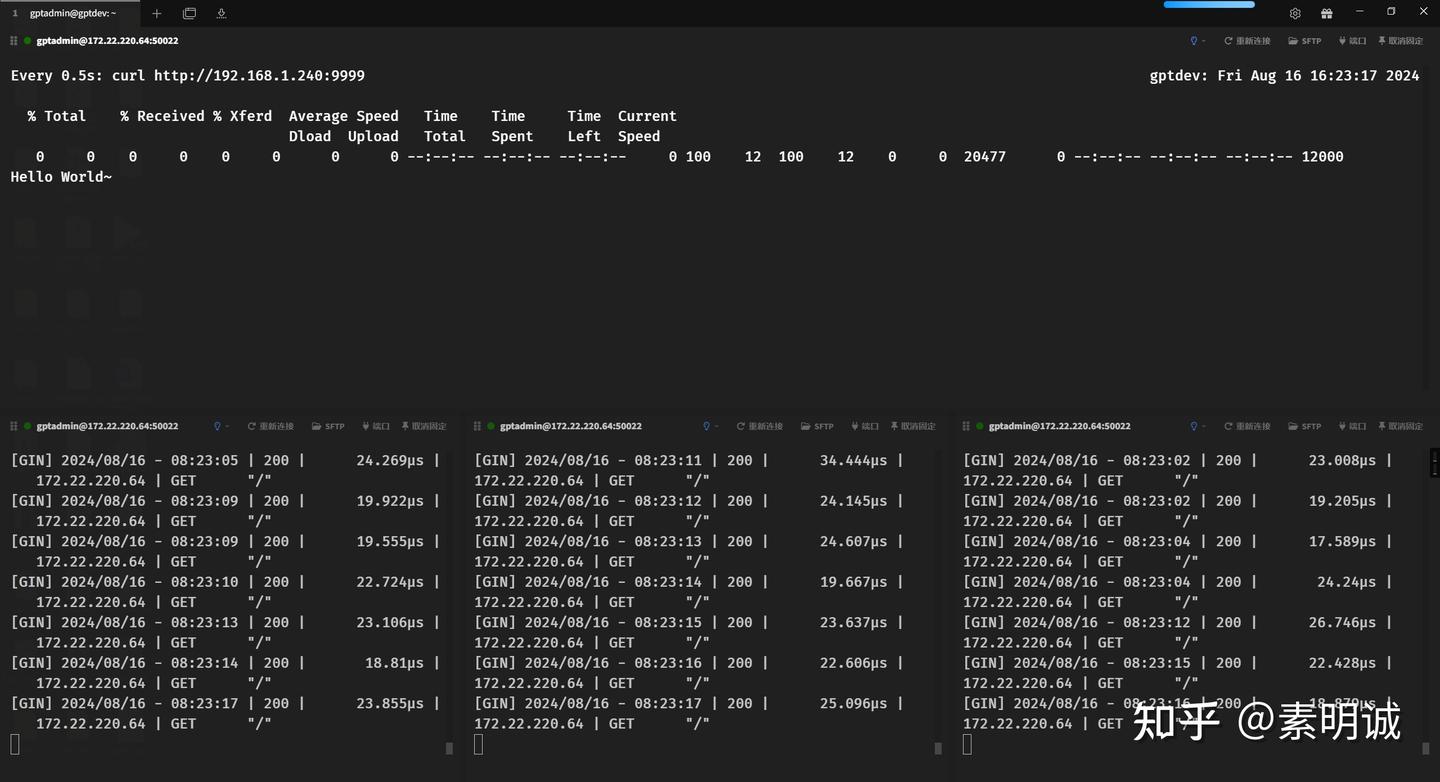Click the 08:23:14 log line in bottom-middle pane
The height and width of the screenshot is (782, 1440).
[689, 592]
